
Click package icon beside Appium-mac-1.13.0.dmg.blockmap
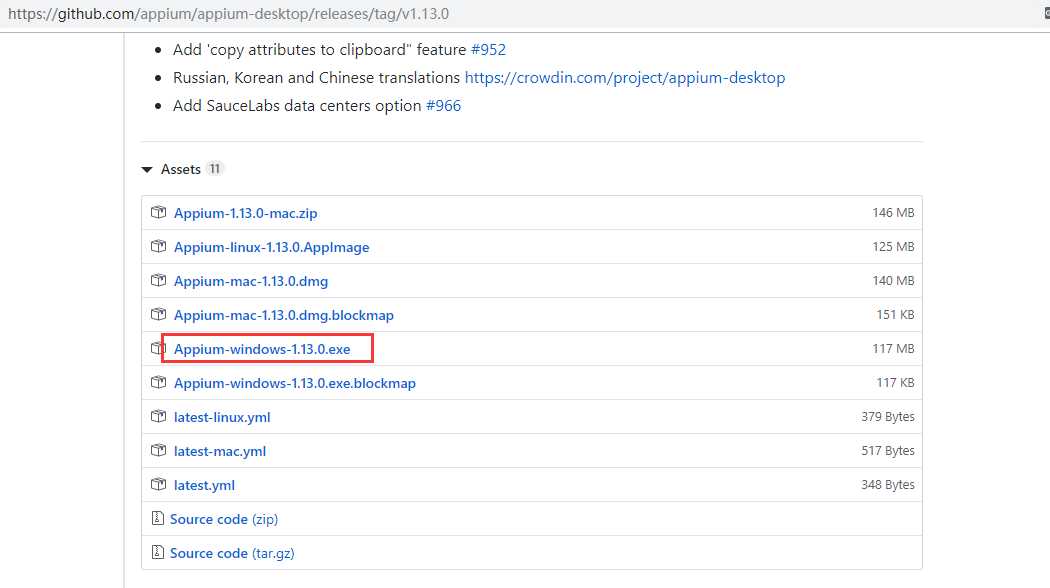(x=158, y=314)
